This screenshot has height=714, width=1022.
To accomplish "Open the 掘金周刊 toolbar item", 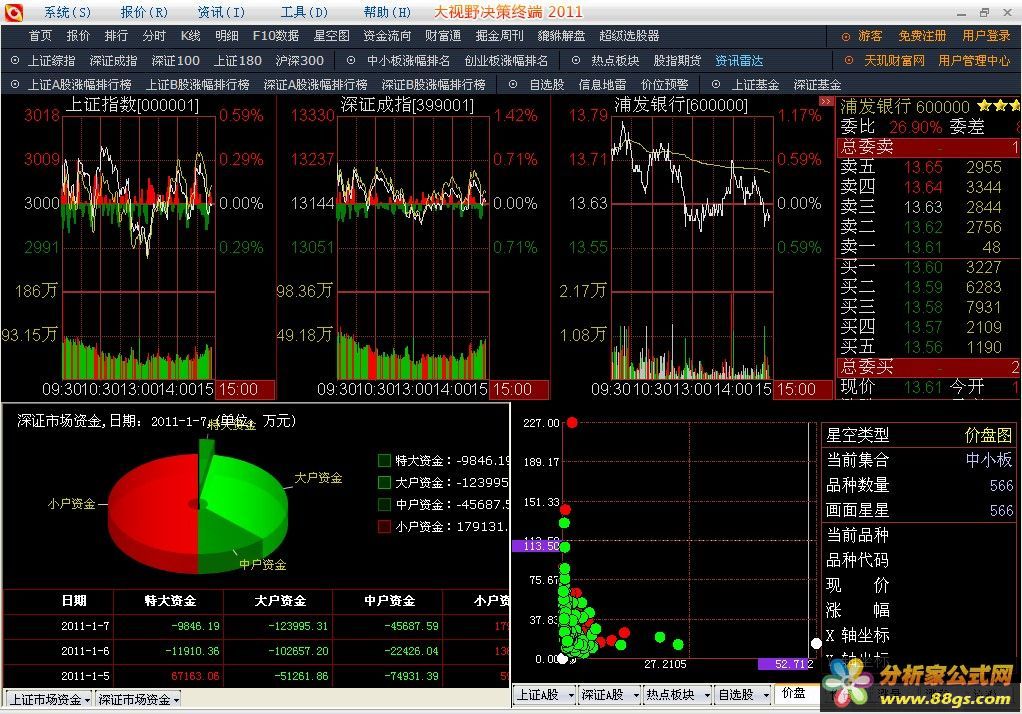I will coord(499,36).
